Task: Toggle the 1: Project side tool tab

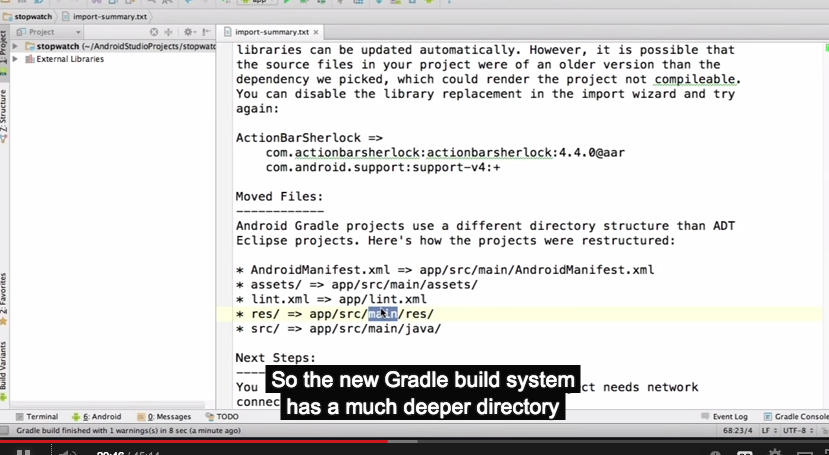Action: click(x=4, y=53)
